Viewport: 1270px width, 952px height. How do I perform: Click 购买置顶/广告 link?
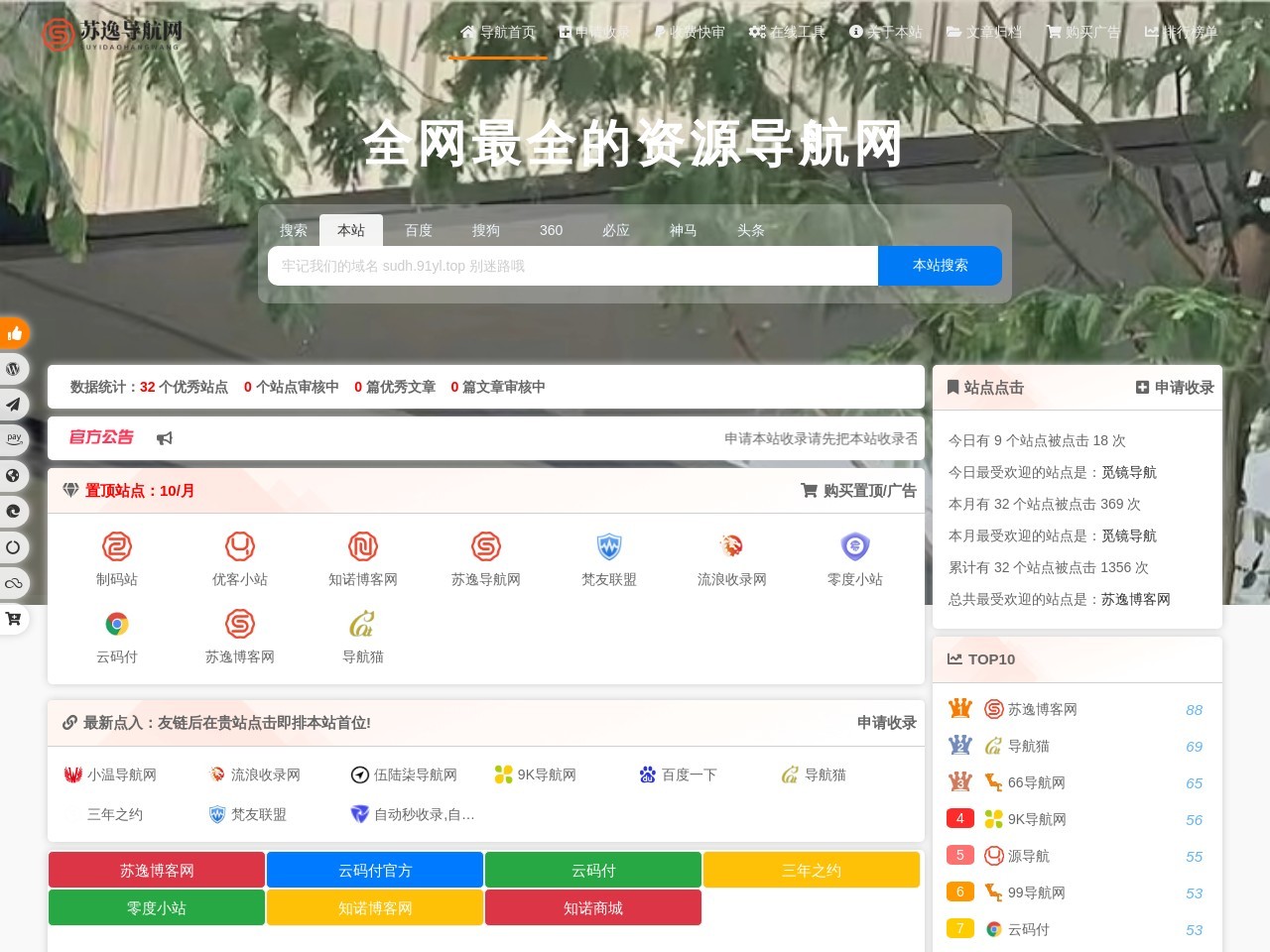pos(858,491)
